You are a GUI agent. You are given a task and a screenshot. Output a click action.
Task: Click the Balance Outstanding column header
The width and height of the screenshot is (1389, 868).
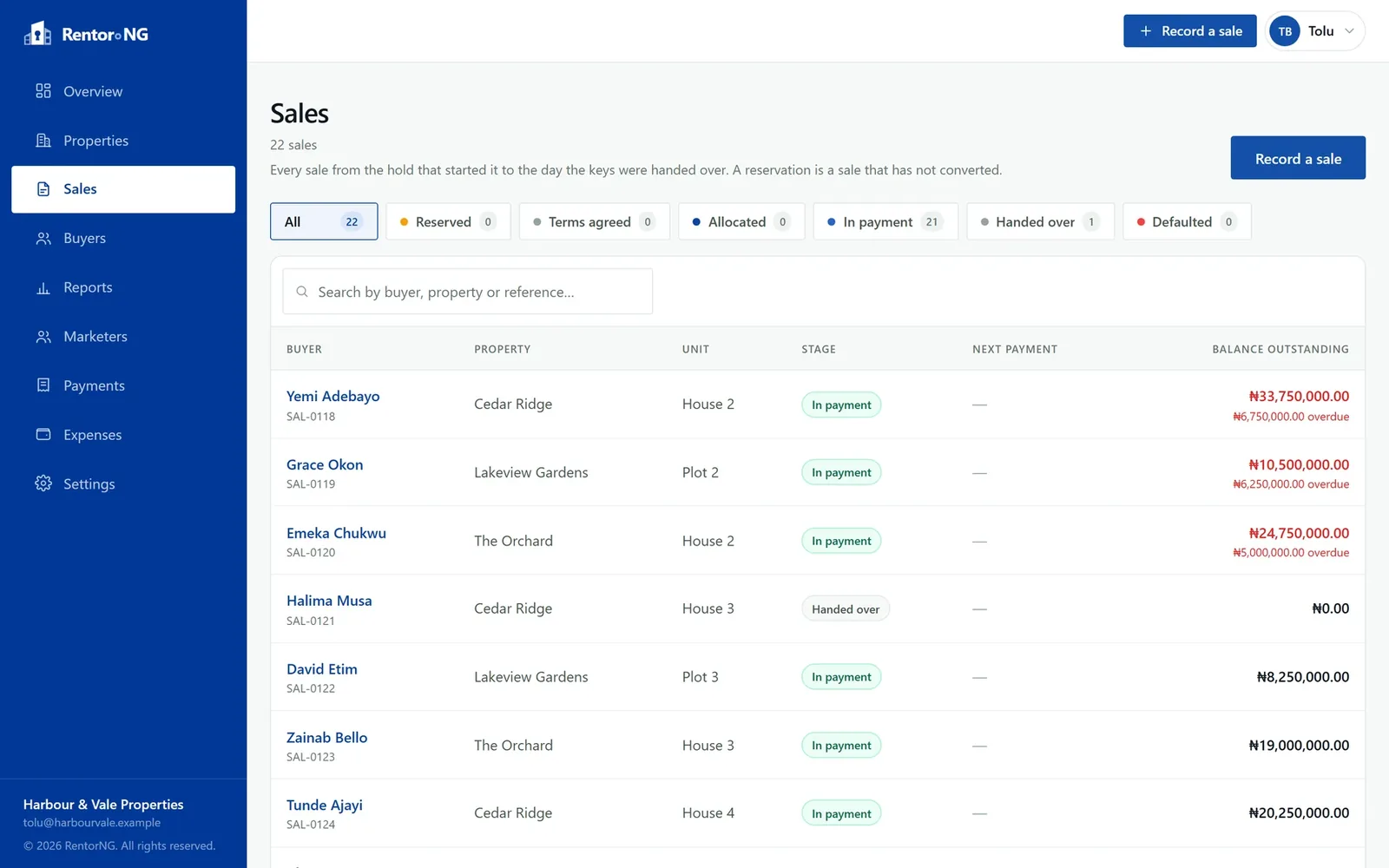click(1280, 349)
